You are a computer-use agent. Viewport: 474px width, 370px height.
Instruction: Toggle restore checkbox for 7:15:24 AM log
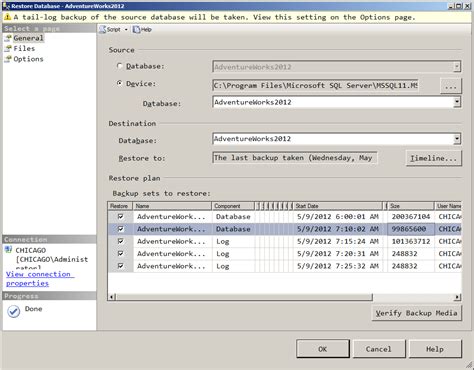pyautogui.click(x=121, y=241)
